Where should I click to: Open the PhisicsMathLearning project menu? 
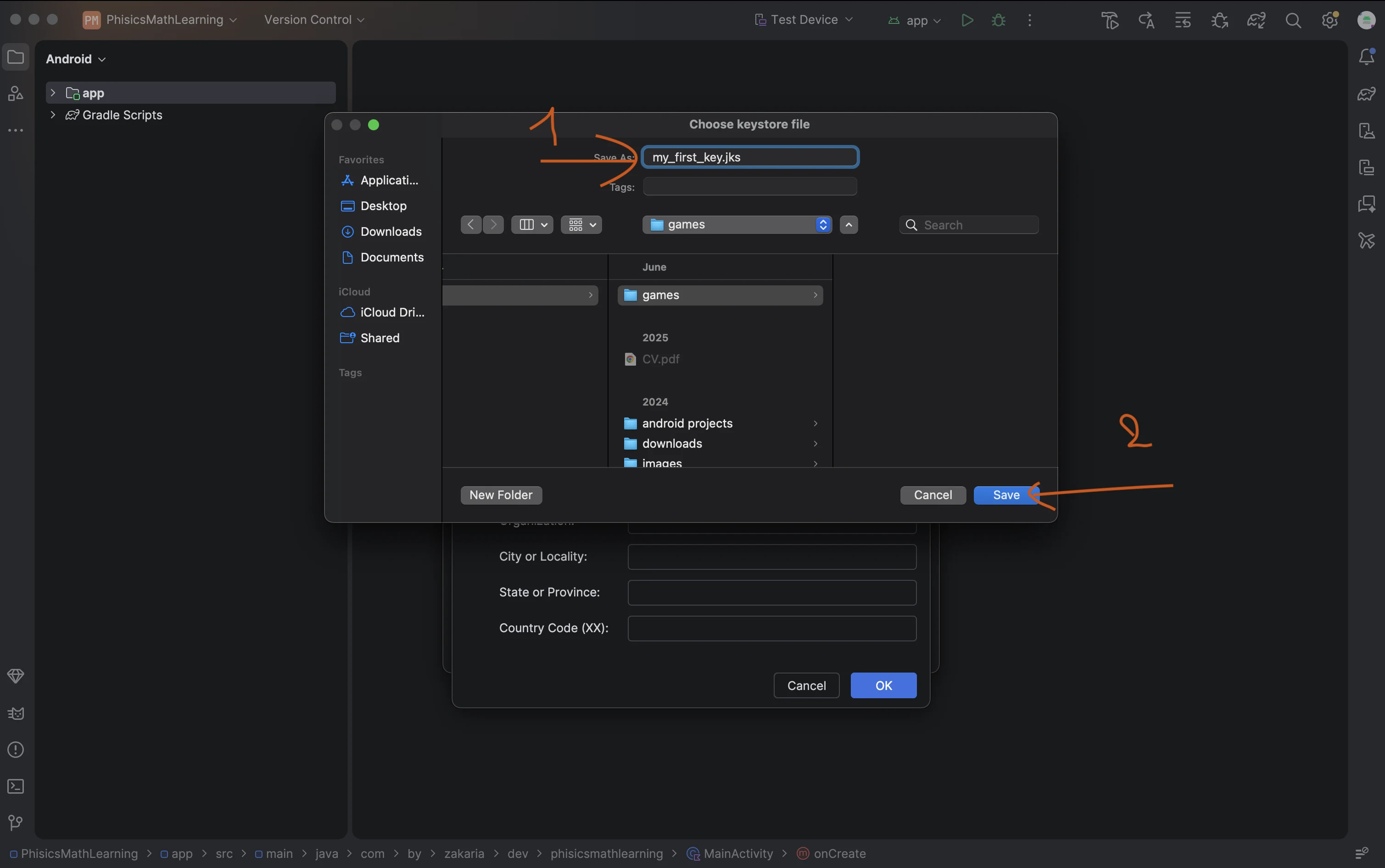(x=160, y=20)
